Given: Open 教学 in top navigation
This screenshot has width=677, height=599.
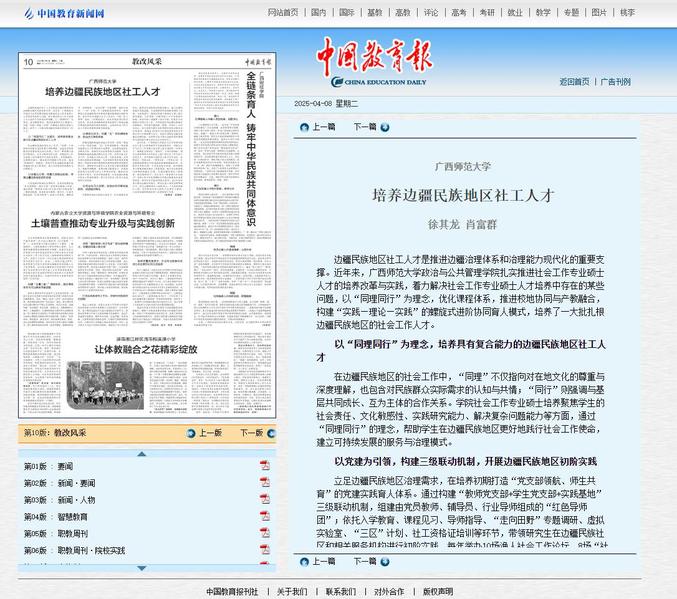Looking at the screenshot, I should tap(543, 13).
